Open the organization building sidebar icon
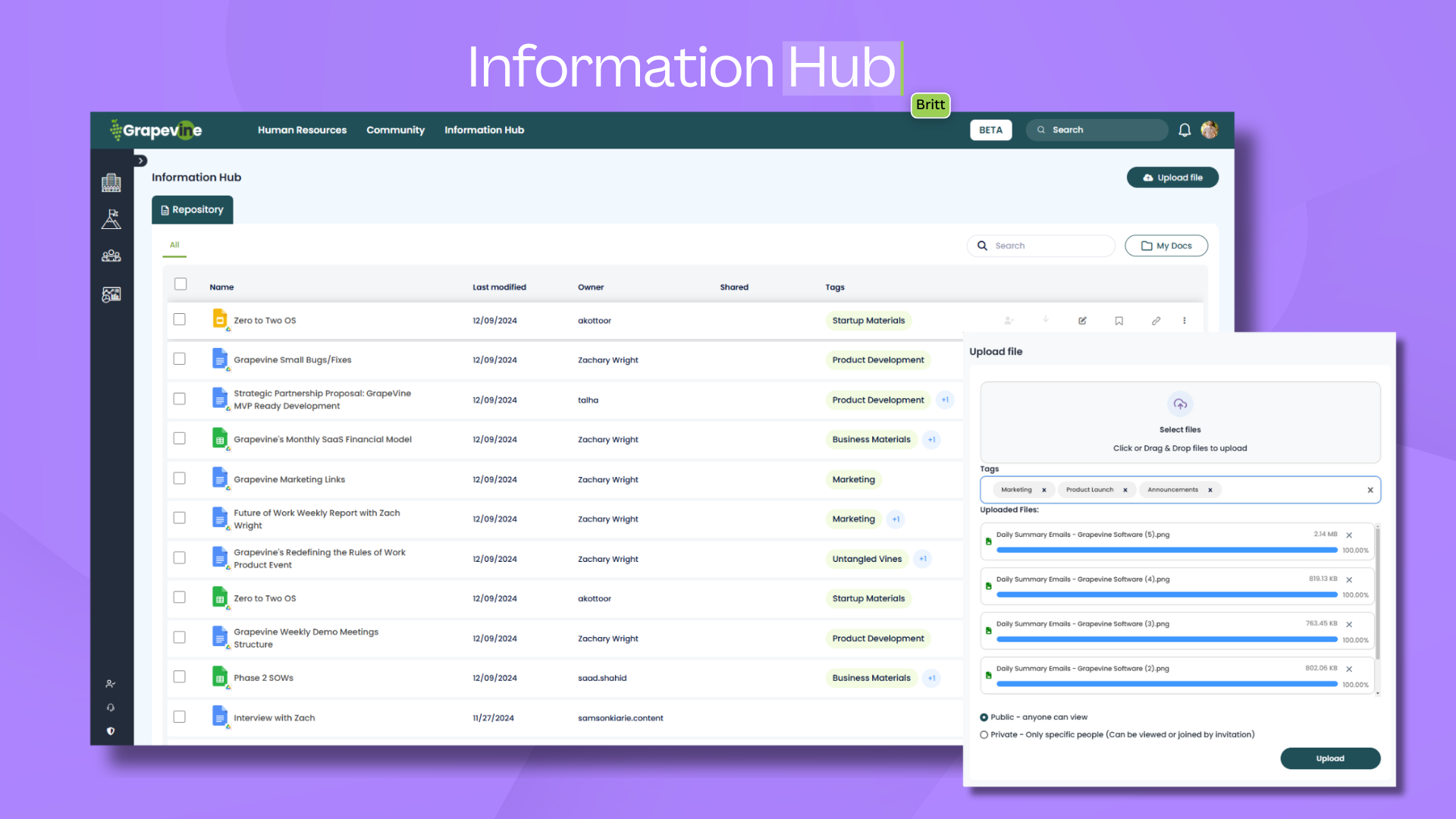 (111, 183)
